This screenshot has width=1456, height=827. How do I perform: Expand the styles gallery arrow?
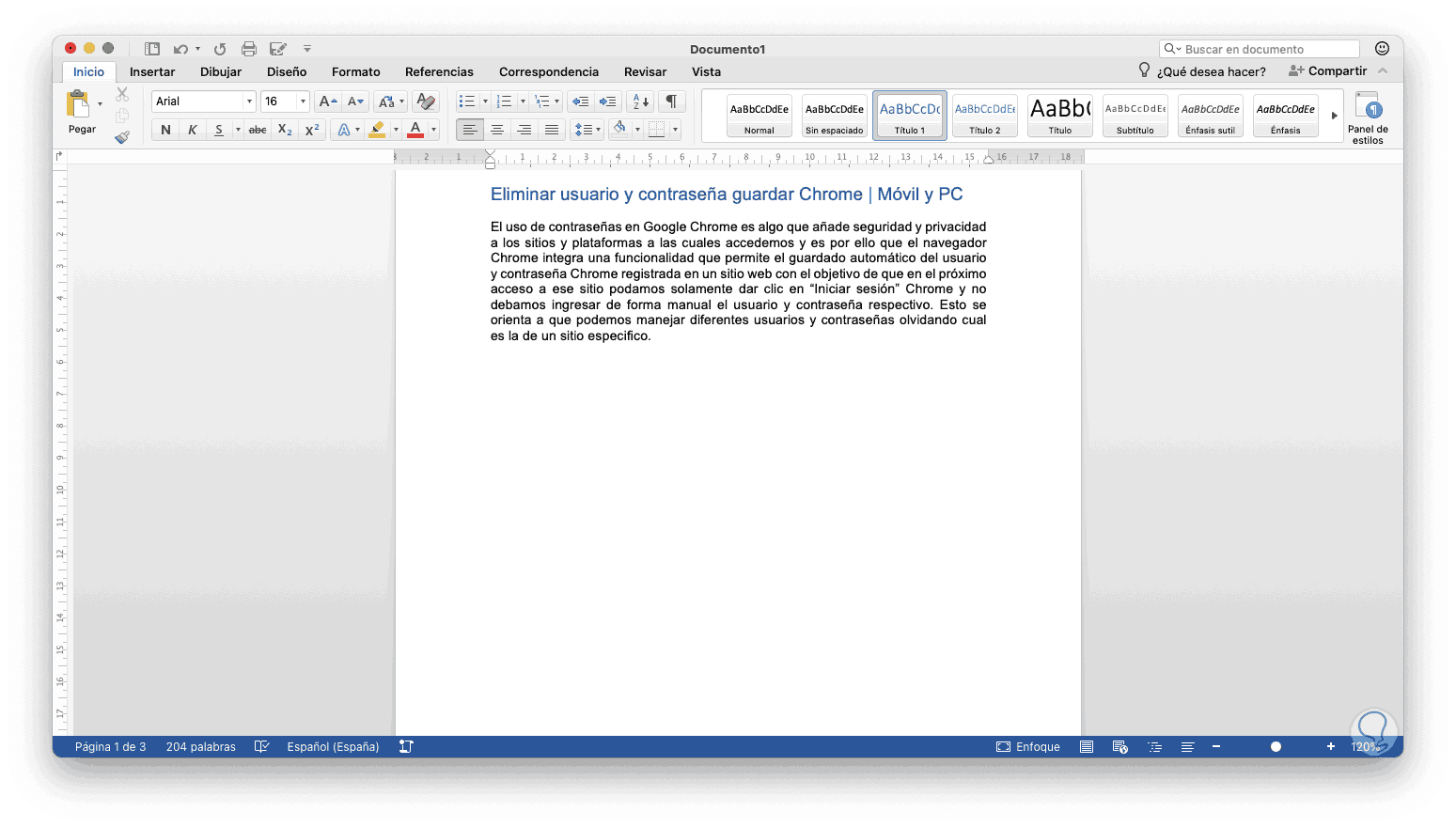coord(1334,116)
